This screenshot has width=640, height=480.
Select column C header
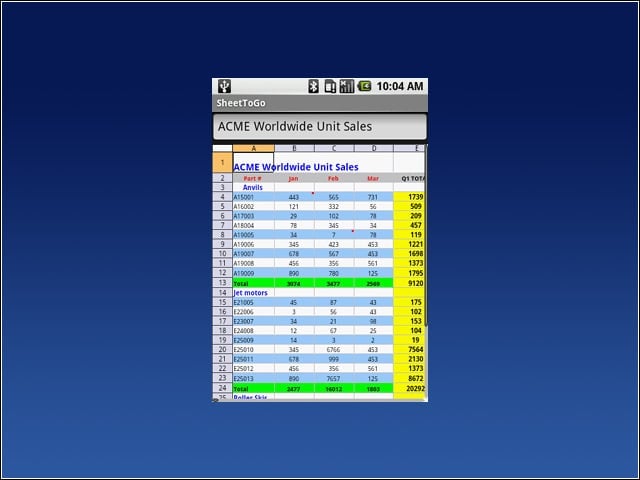point(334,148)
